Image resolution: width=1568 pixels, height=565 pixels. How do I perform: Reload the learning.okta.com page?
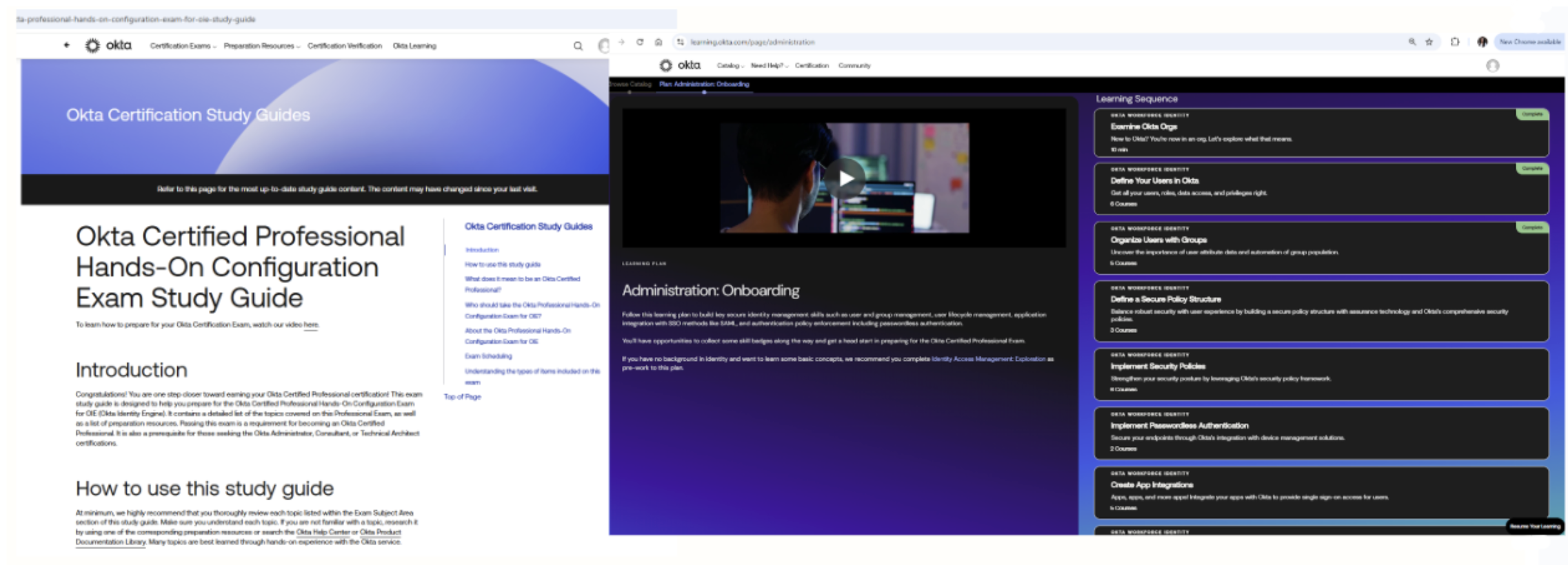pos(640,42)
